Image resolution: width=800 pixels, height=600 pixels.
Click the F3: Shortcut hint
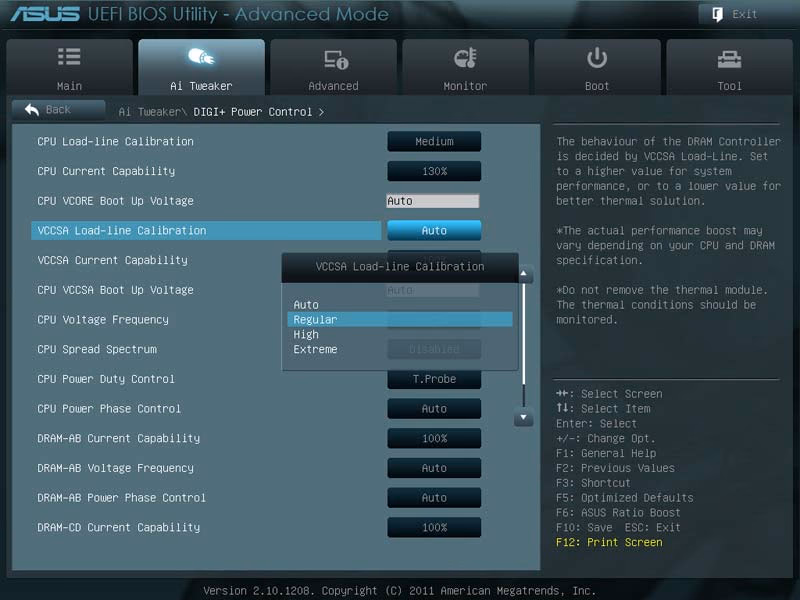coord(593,483)
